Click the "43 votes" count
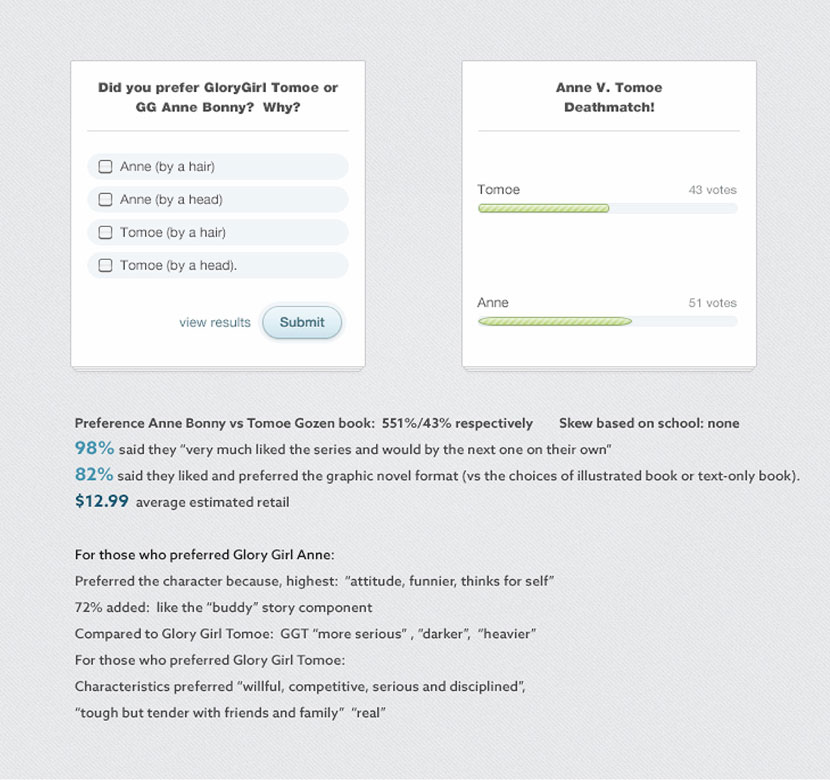 pos(712,190)
